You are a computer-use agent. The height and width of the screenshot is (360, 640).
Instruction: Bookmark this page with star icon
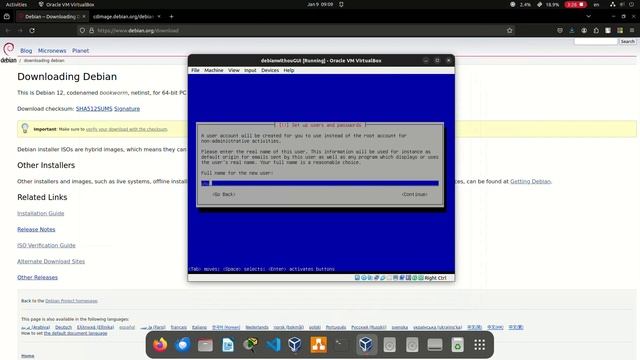click(509, 30)
